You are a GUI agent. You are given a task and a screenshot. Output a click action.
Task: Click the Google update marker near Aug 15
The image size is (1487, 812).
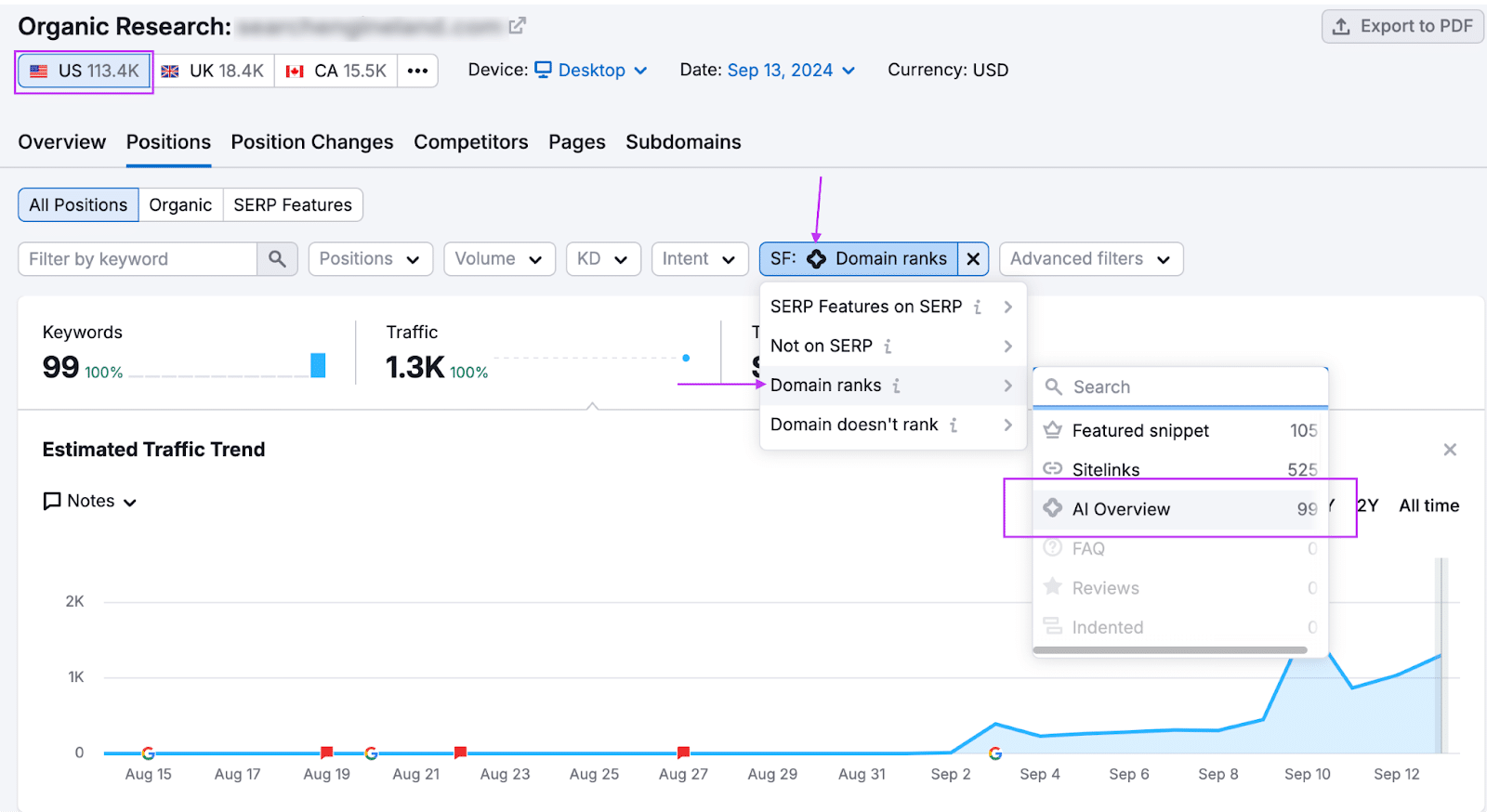coord(148,753)
